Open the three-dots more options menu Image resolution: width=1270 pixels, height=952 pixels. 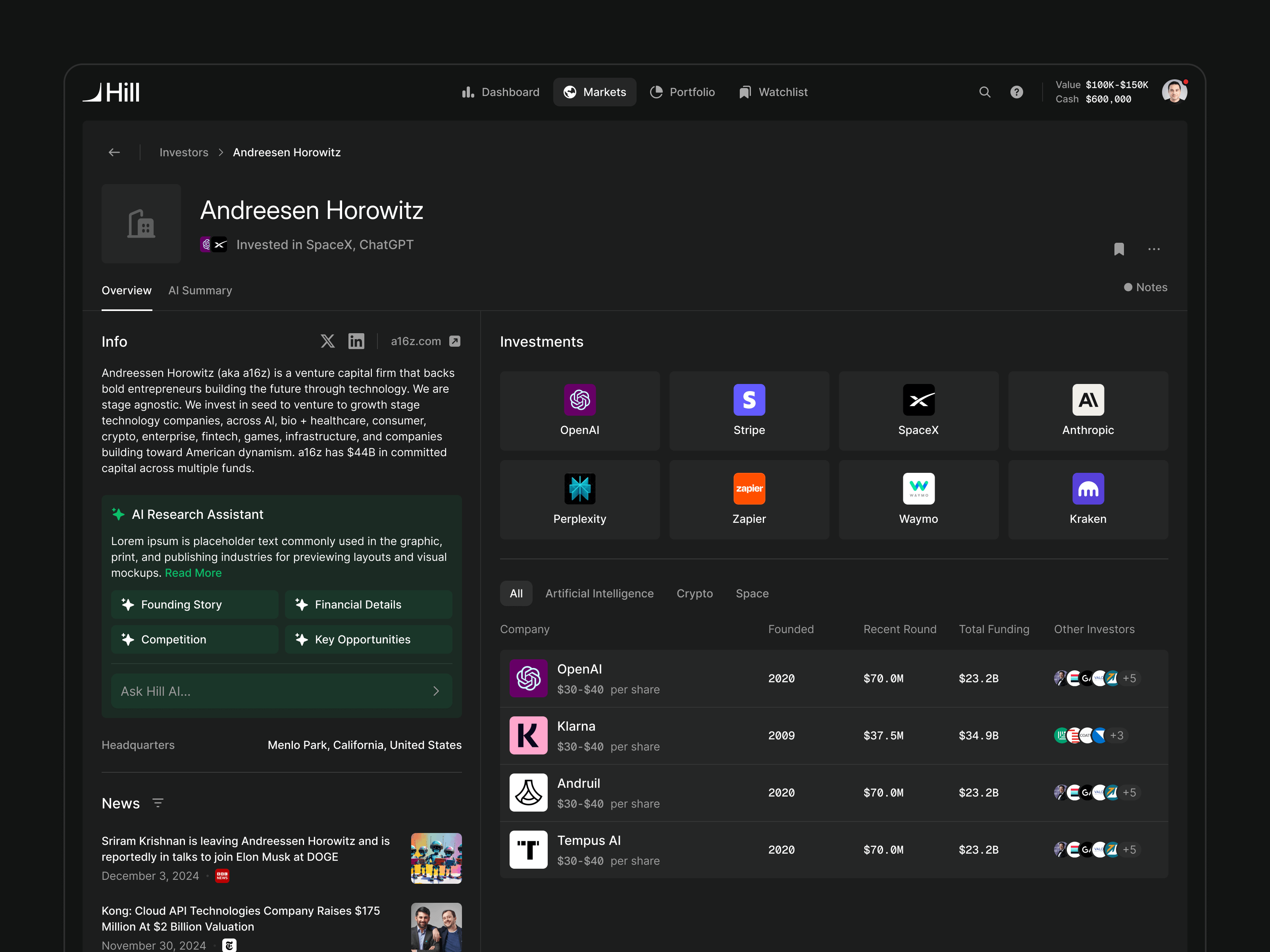(x=1153, y=249)
